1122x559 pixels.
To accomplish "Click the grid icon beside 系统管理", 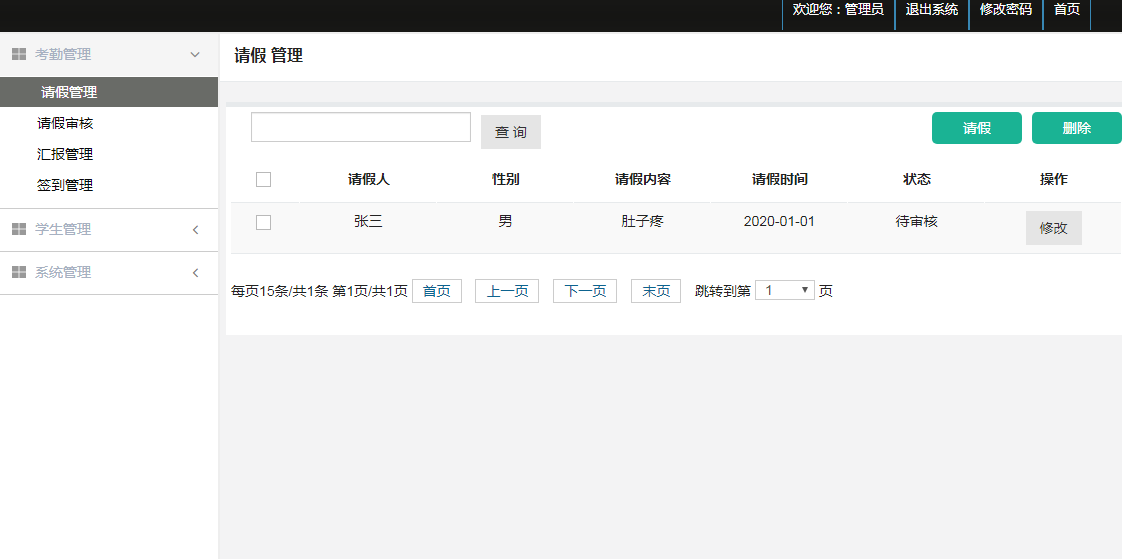I will 18,272.
